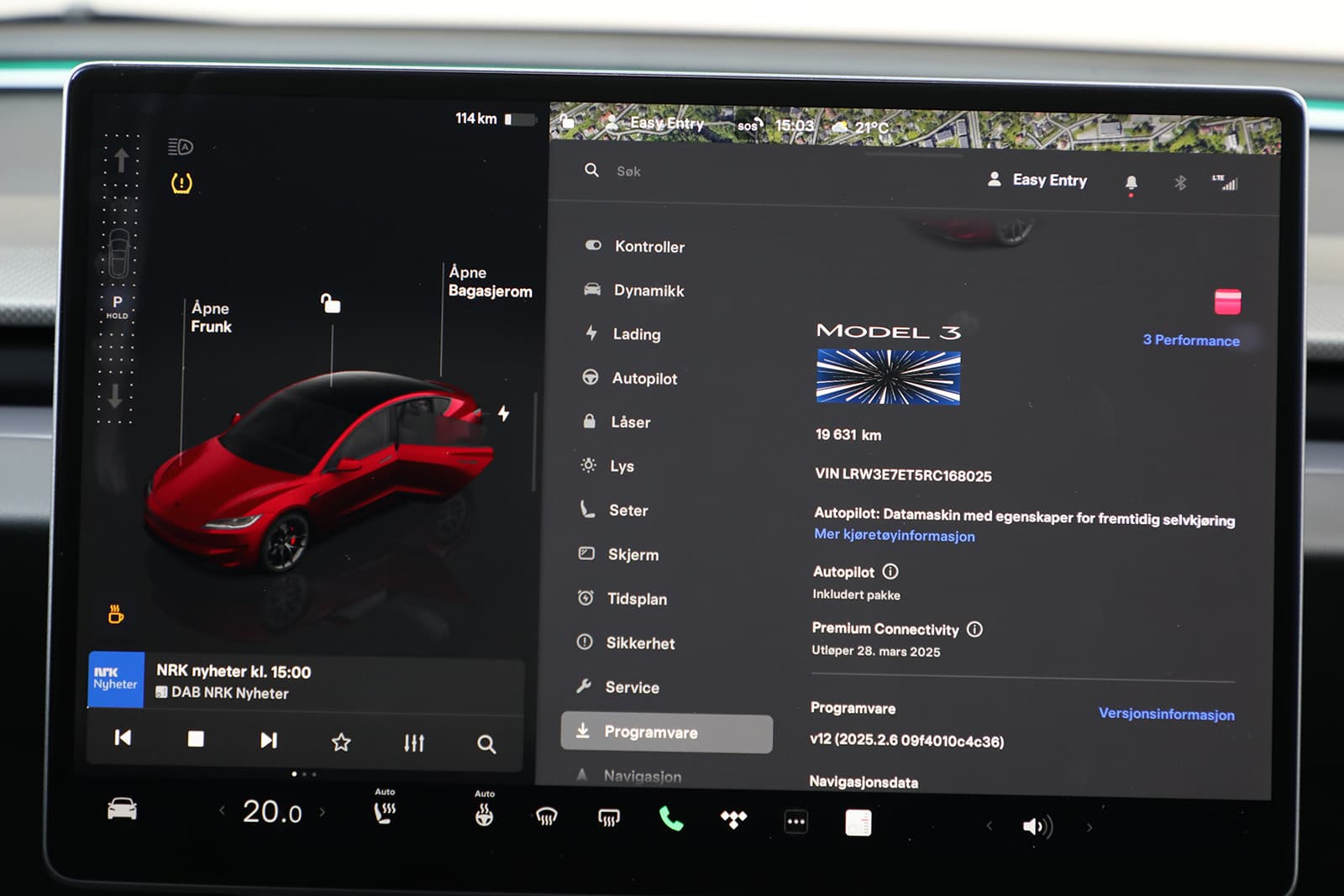Screen dimensions: 1344x896
Task: Open the Tidal music app
Action: (733, 820)
